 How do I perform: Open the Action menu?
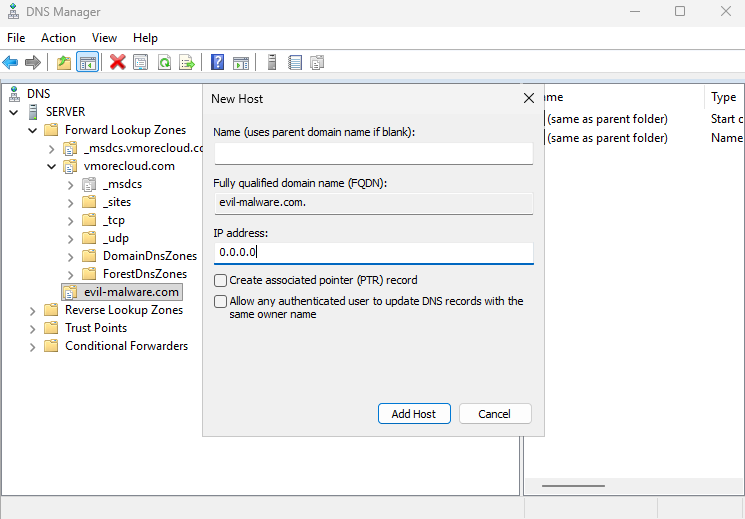(58, 38)
